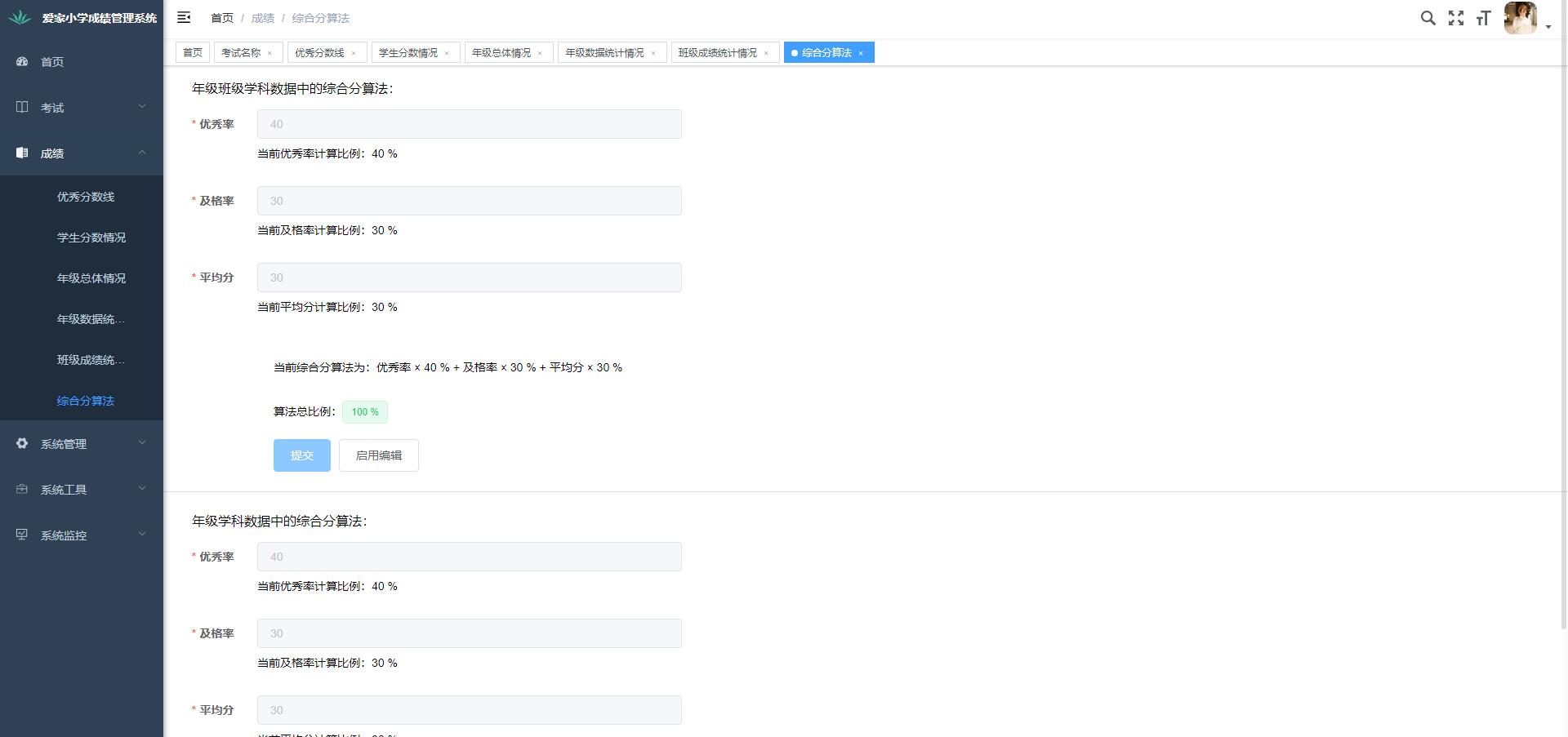This screenshot has height=737, width=1568.
Task: Click 平均分 input in 年级学科数据 section
Action: pyautogui.click(x=470, y=710)
